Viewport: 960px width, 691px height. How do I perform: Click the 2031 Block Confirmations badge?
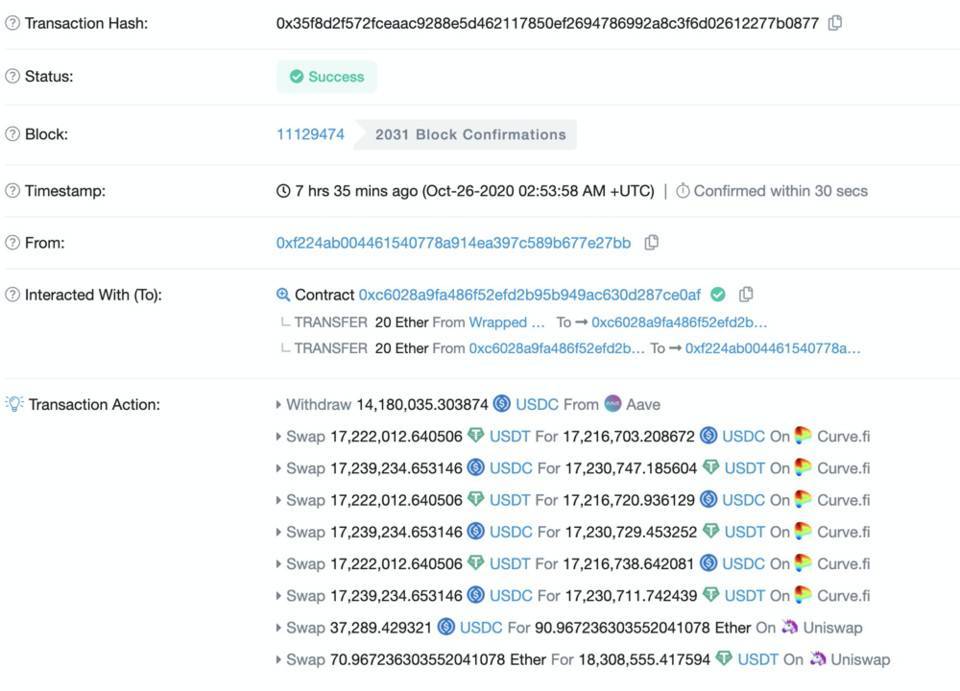467,135
